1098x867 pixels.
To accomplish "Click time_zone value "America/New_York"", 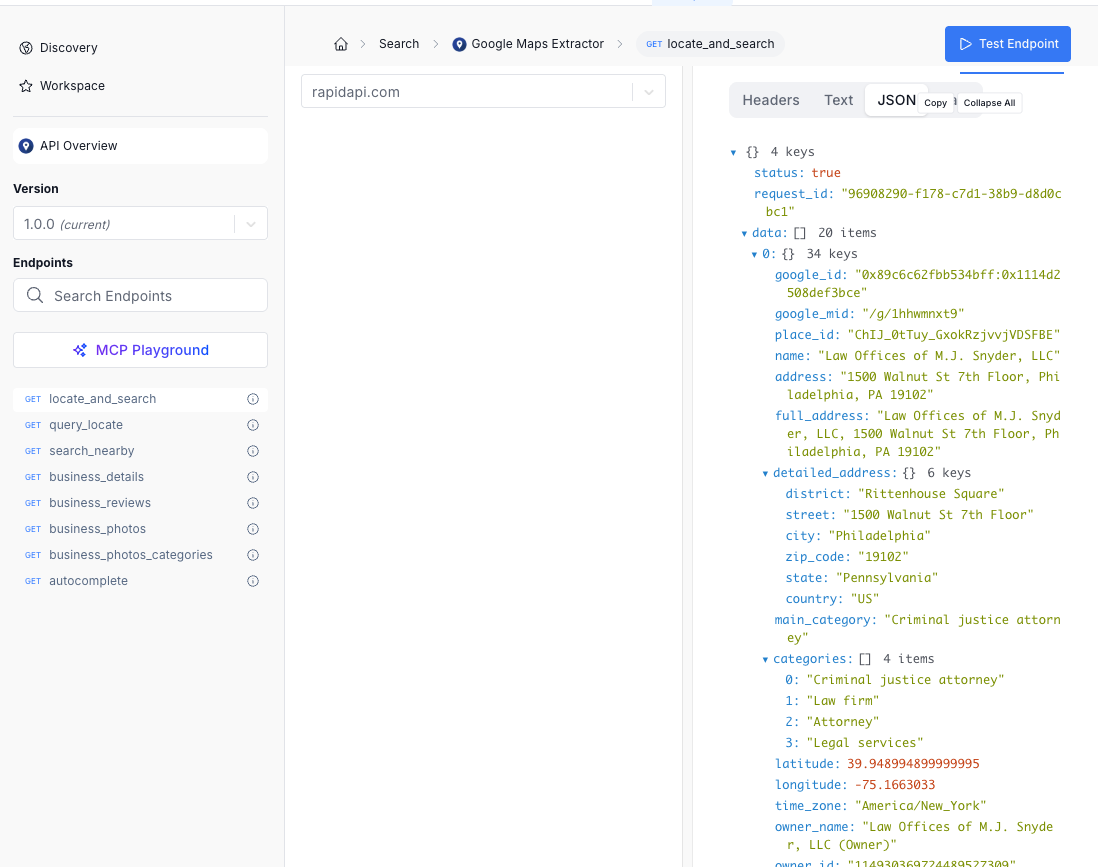I will [x=920, y=806].
